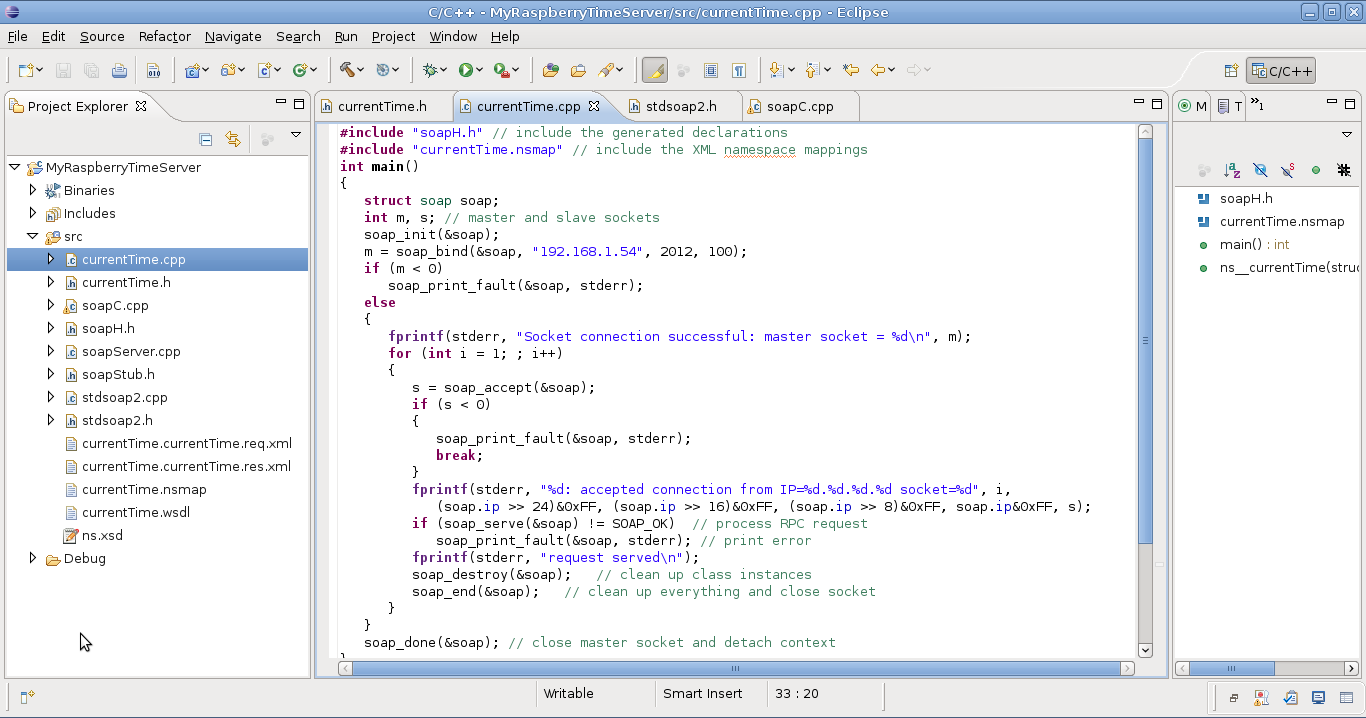Click the Show Whitespace Characters icon
The image size is (1366, 718).
tap(740, 70)
